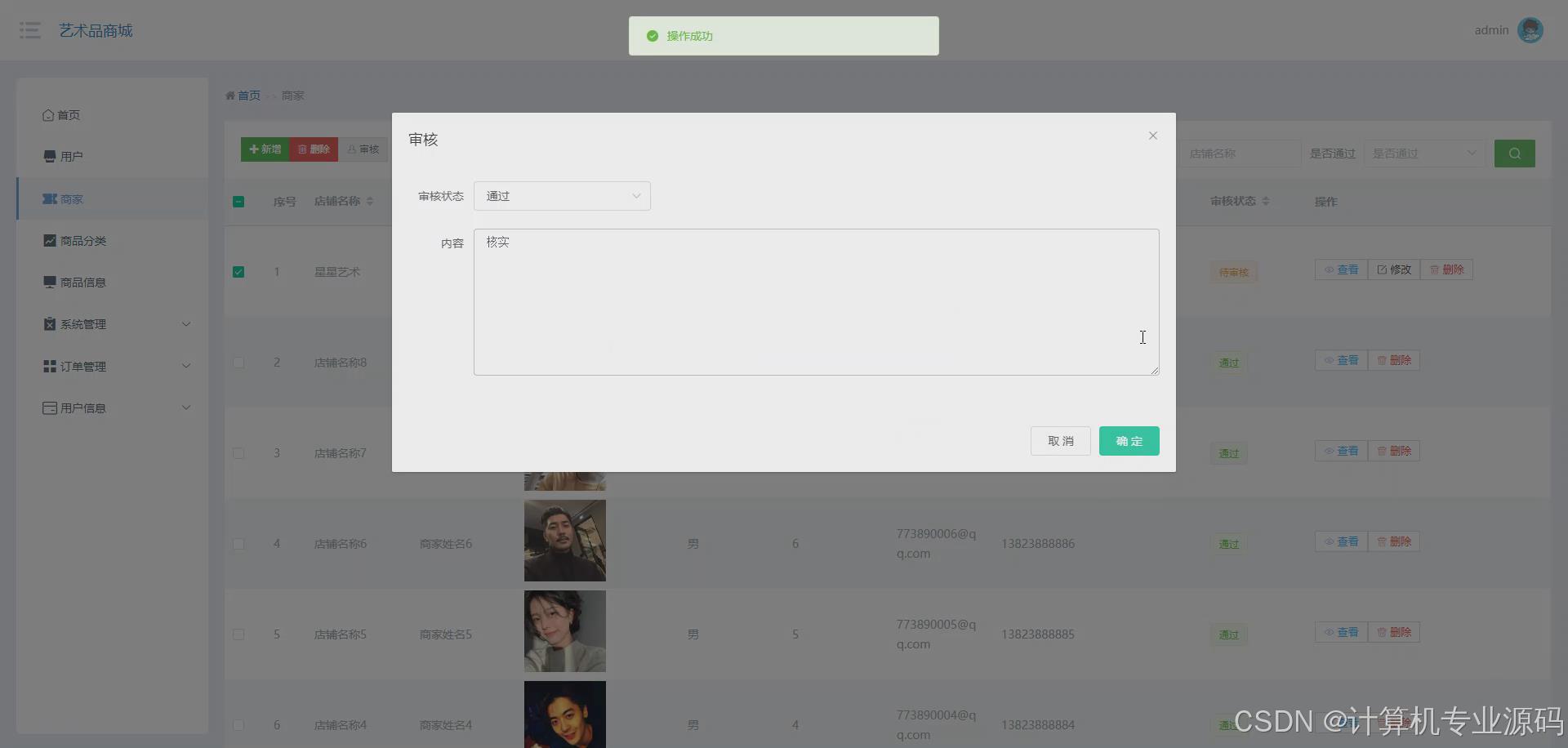1568x748 pixels.
Task: Check the checkbox for row 店铺名称7
Action: [x=238, y=453]
